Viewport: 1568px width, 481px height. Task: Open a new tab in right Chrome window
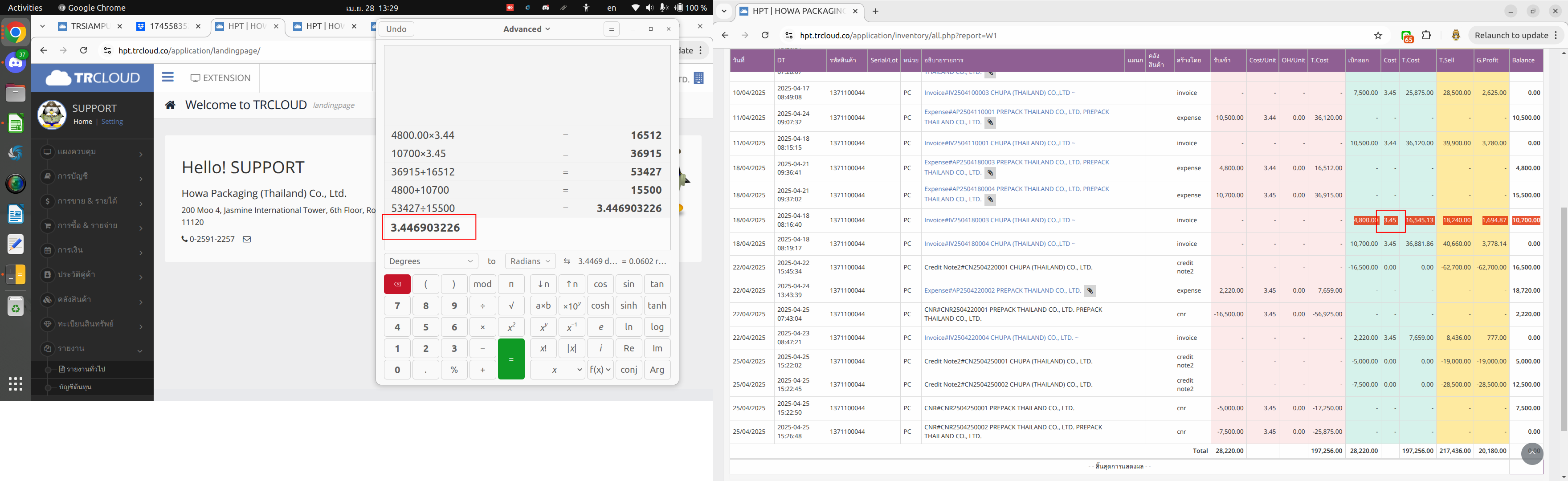tap(875, 11)
